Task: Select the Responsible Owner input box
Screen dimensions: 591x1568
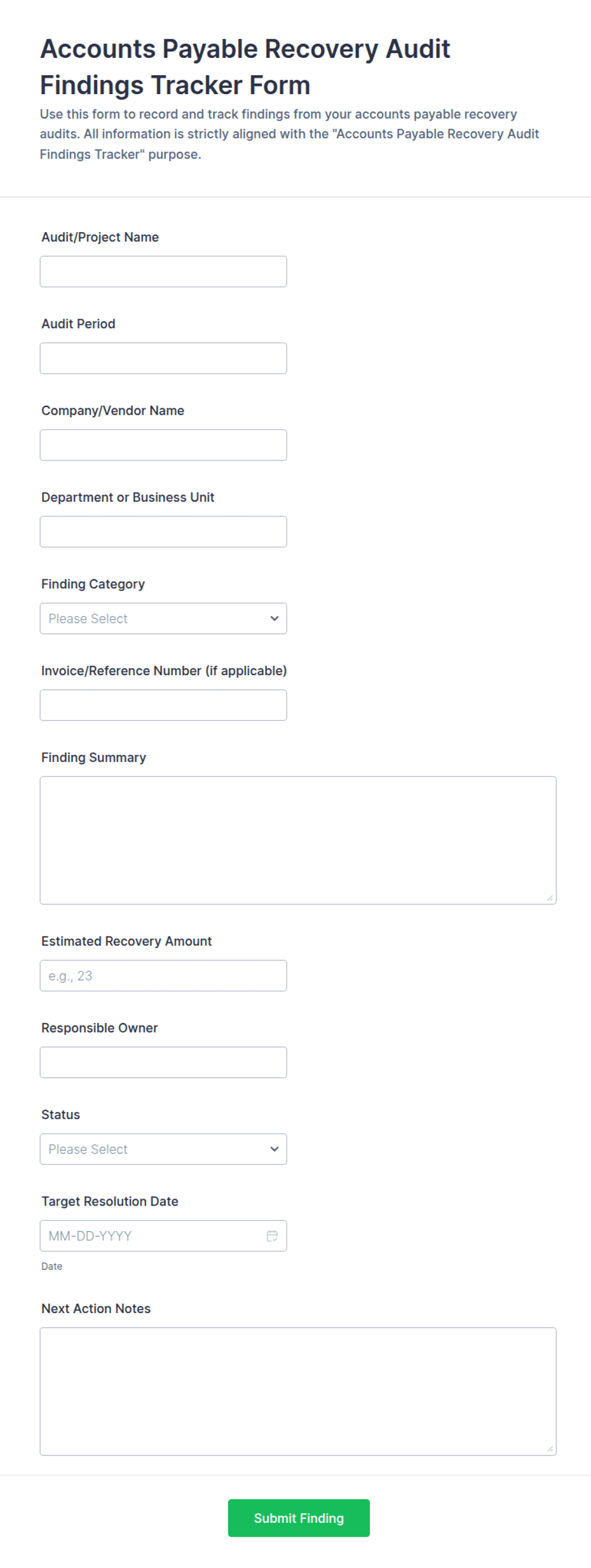Action: coord(163,1062)
